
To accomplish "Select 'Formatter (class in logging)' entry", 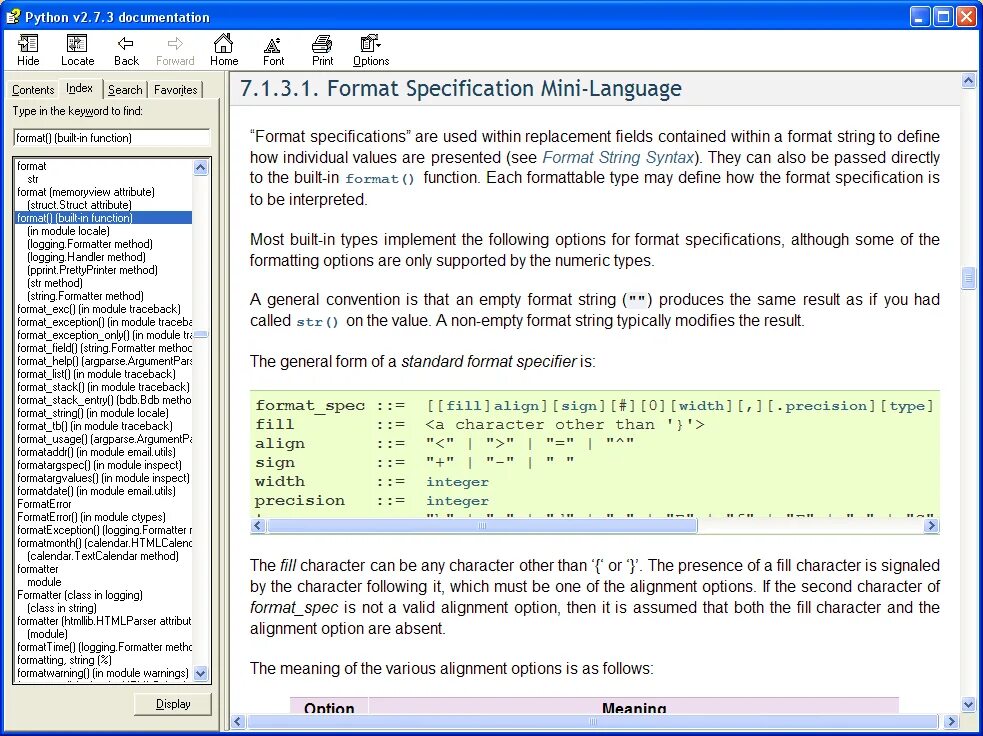I will (x=80, y=595).
